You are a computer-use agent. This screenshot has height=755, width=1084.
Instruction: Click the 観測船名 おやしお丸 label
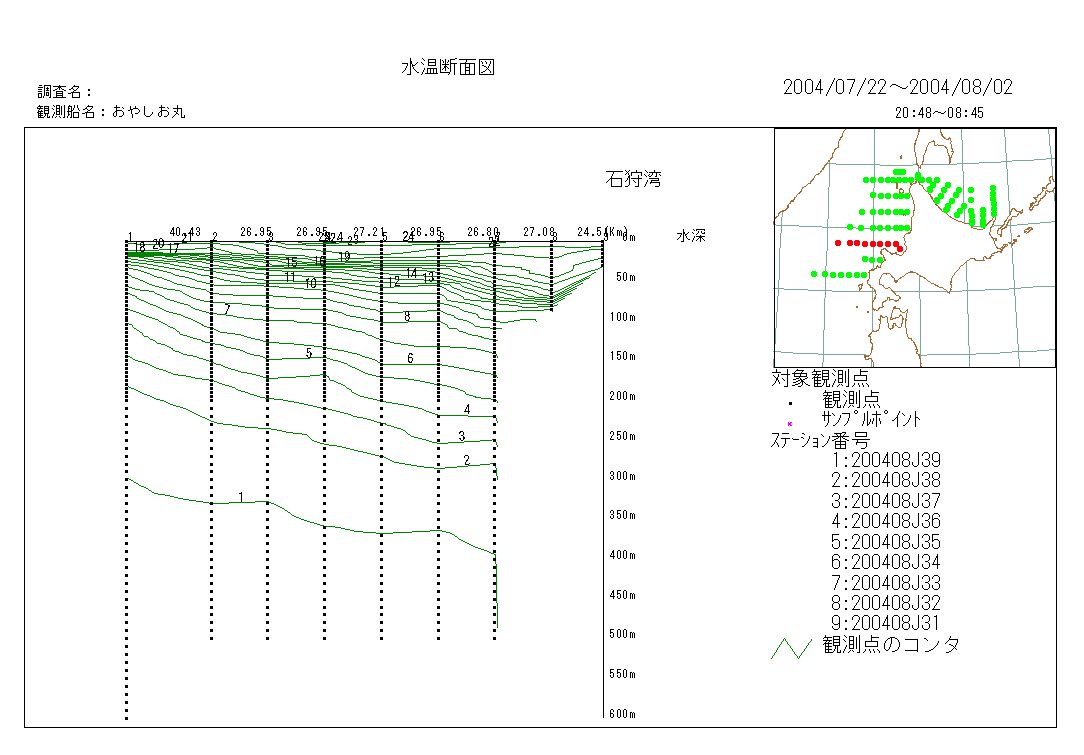click(x=111, y=112)
